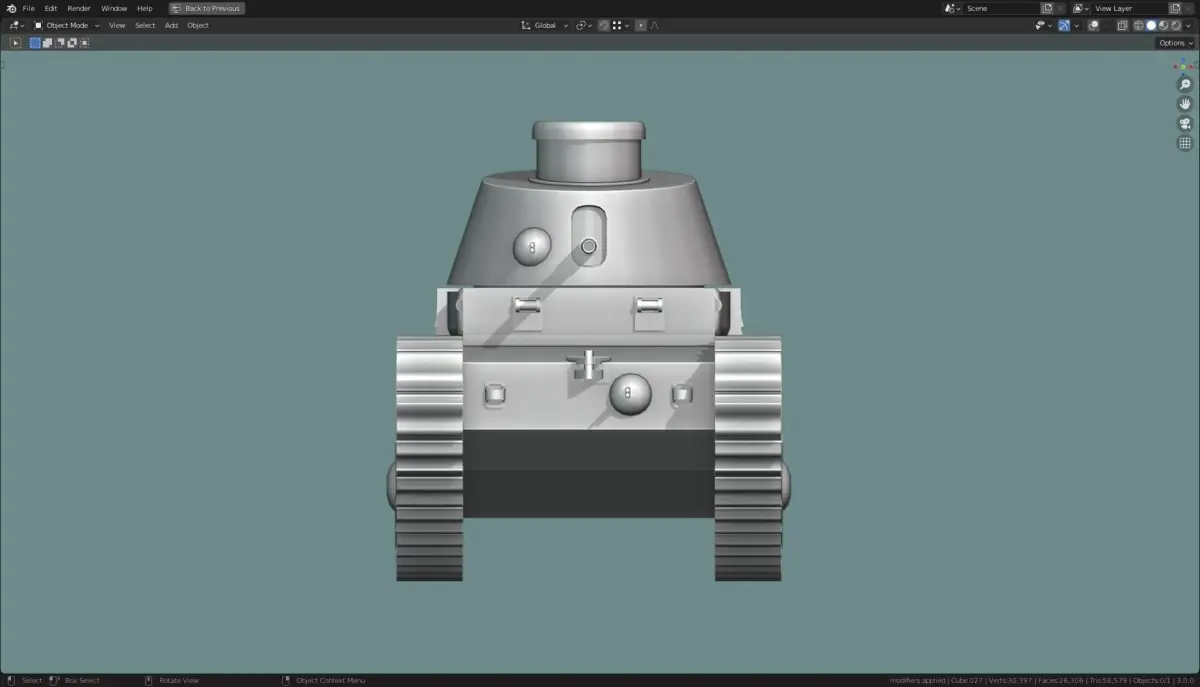
Task: Click the Scene name field
Action: point(1002,8)
